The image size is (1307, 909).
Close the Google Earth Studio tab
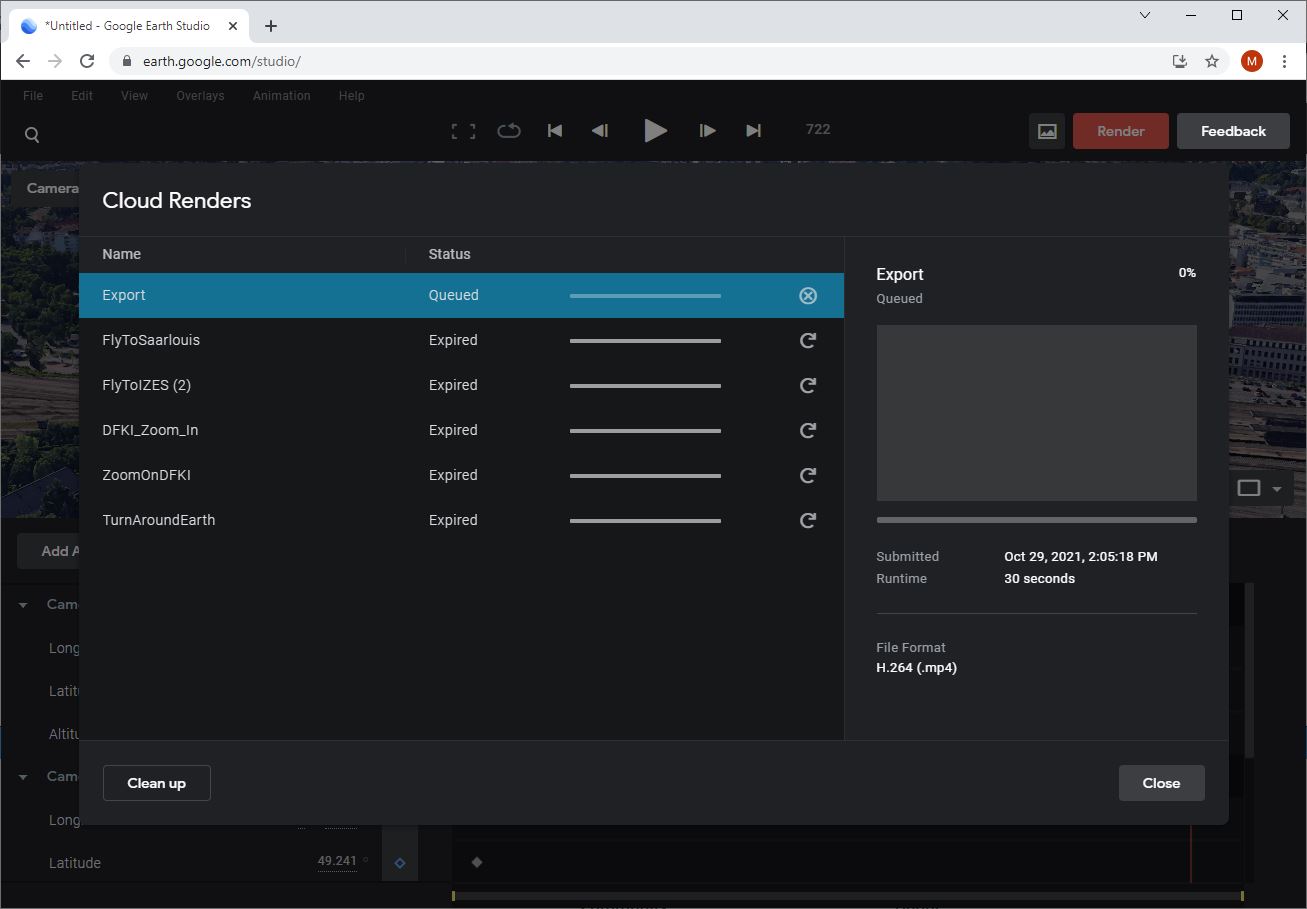232,26
